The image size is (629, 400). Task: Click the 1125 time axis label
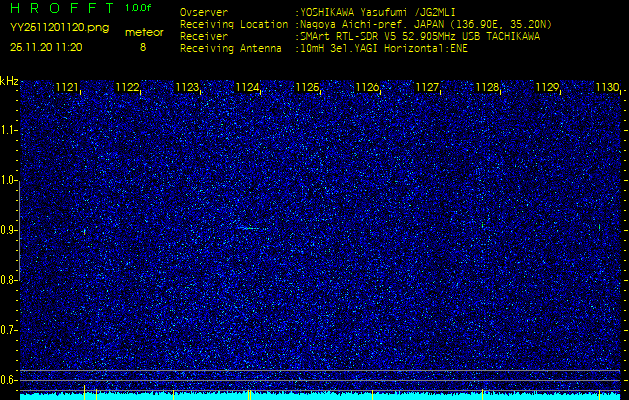[x=307, y=87]
